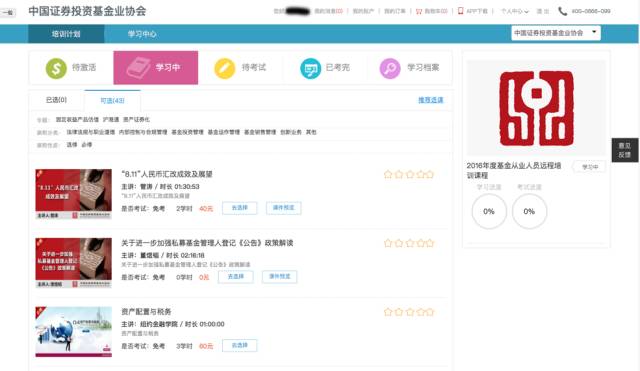The height and width of the screenshot is (371, 640).
Task: Open the green dollar 待激活 icon
Action: (x=56, y=68)
